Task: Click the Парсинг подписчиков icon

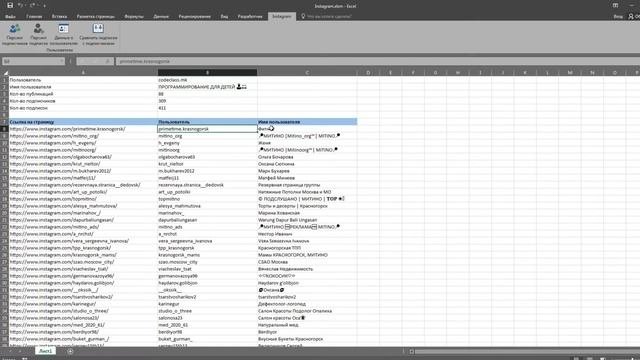Action: (x=15, y=34)
